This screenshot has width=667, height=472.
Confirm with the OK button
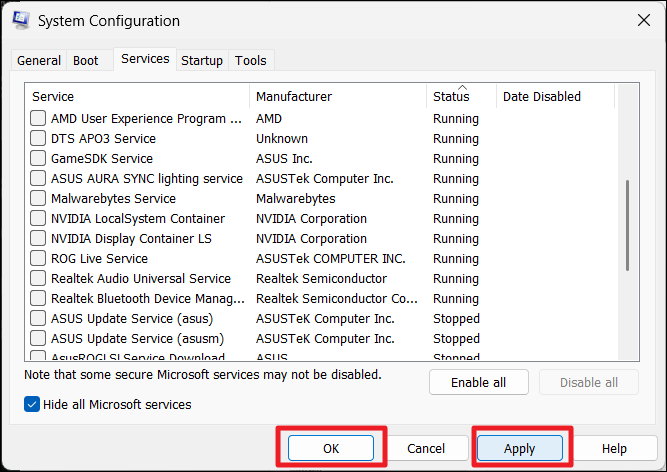coord(331,449)
